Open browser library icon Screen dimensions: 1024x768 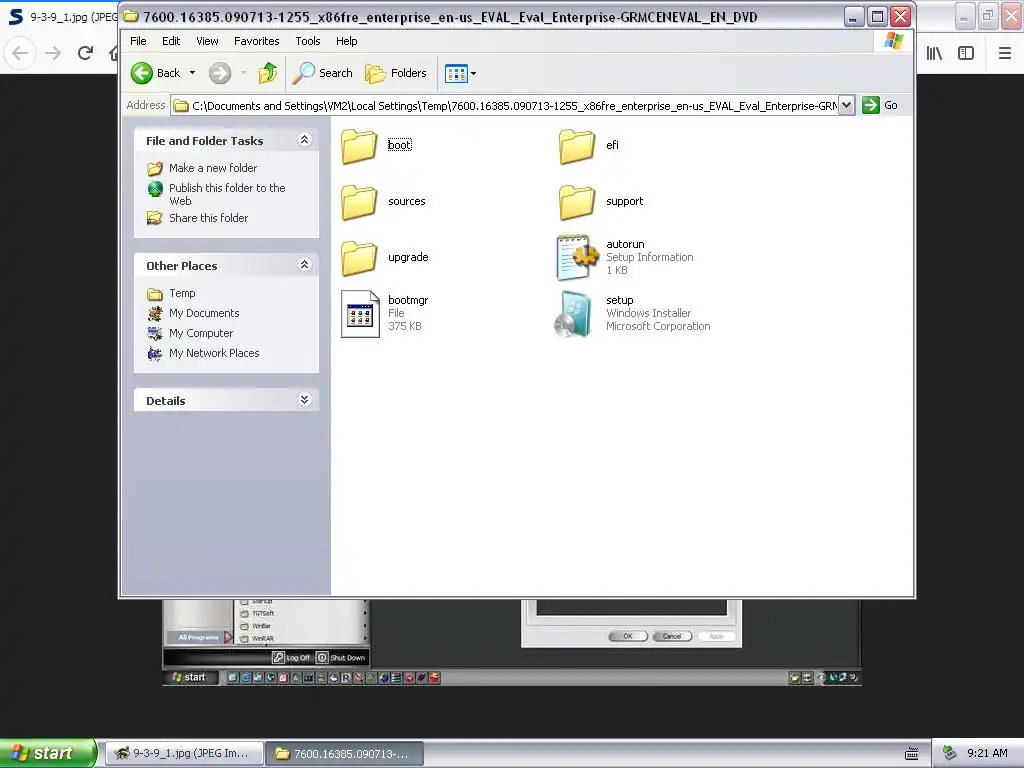click(934, 53)
